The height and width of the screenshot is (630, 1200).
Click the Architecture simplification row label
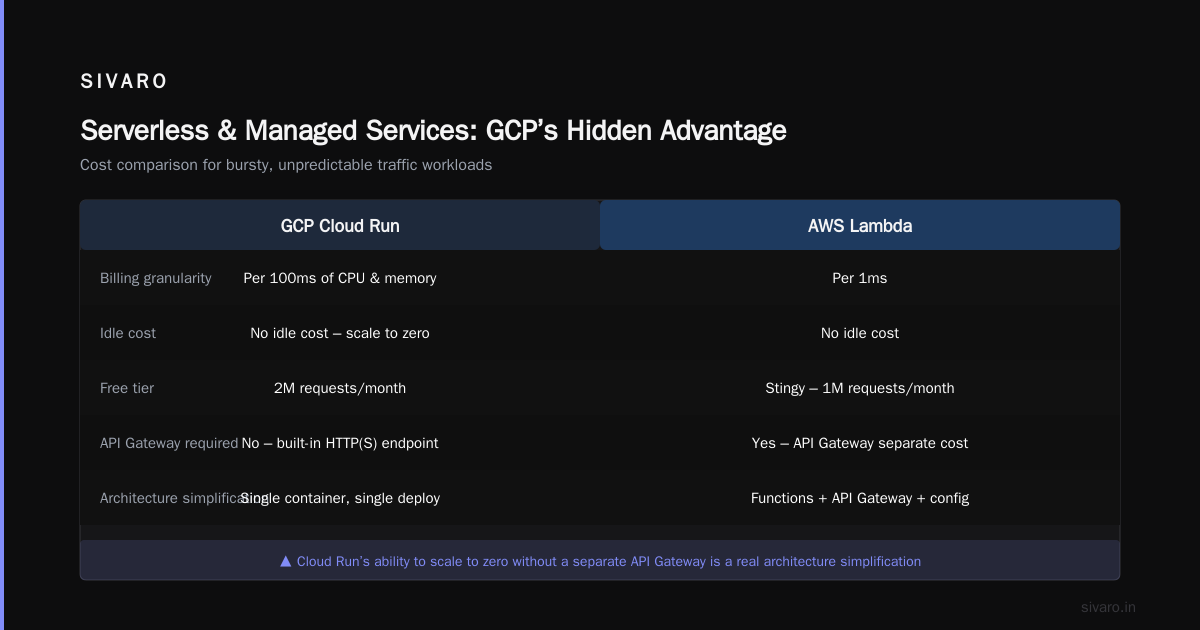pos(184,498)
